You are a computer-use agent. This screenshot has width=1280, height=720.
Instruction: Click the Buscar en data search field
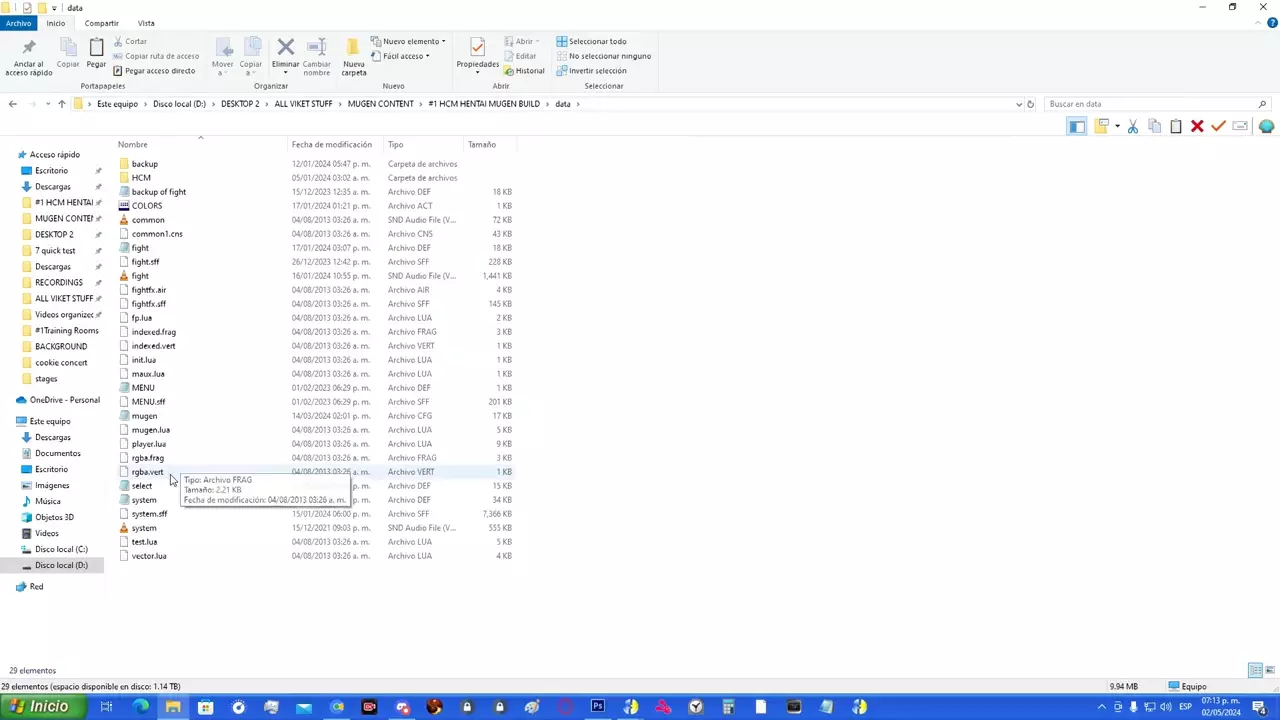click(1150, 104)
